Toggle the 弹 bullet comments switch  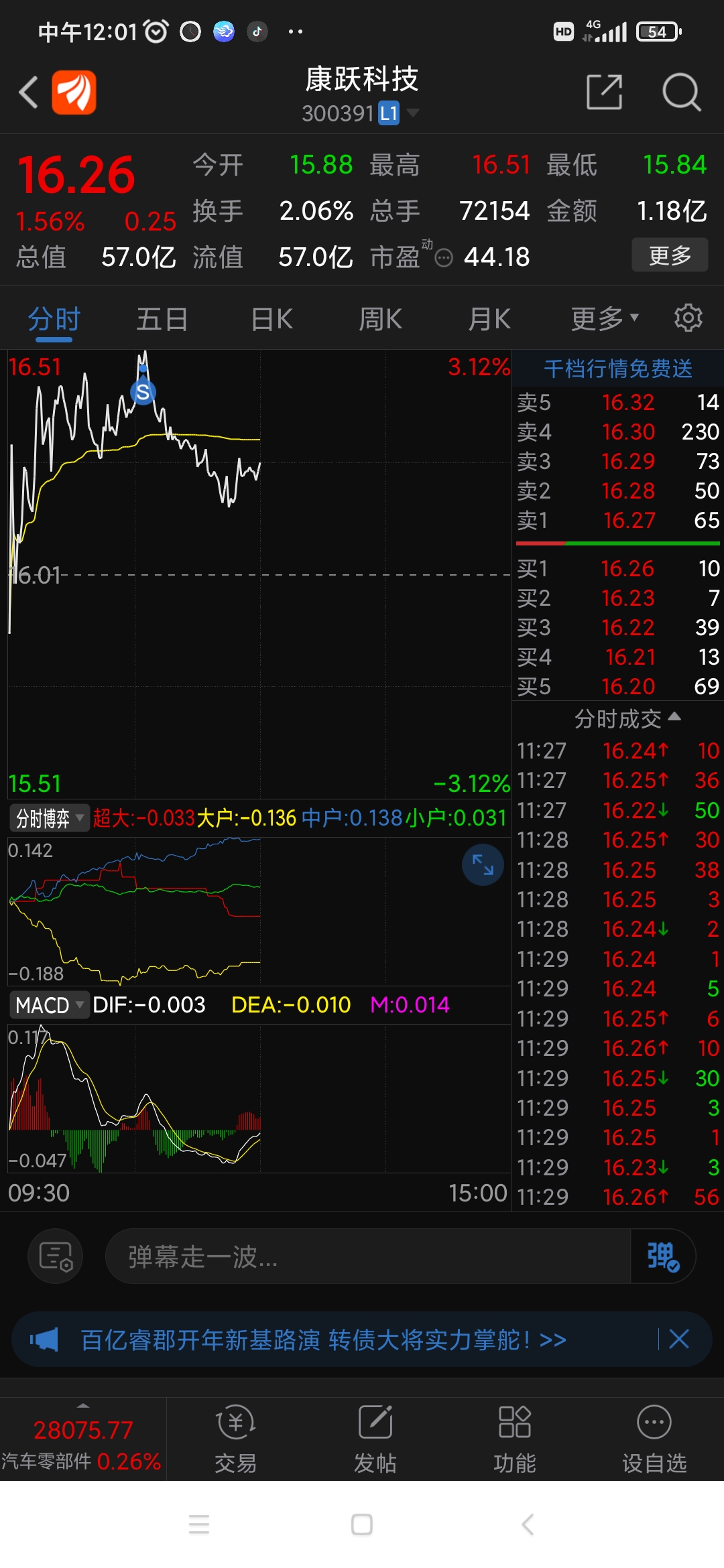[662, 1256]
